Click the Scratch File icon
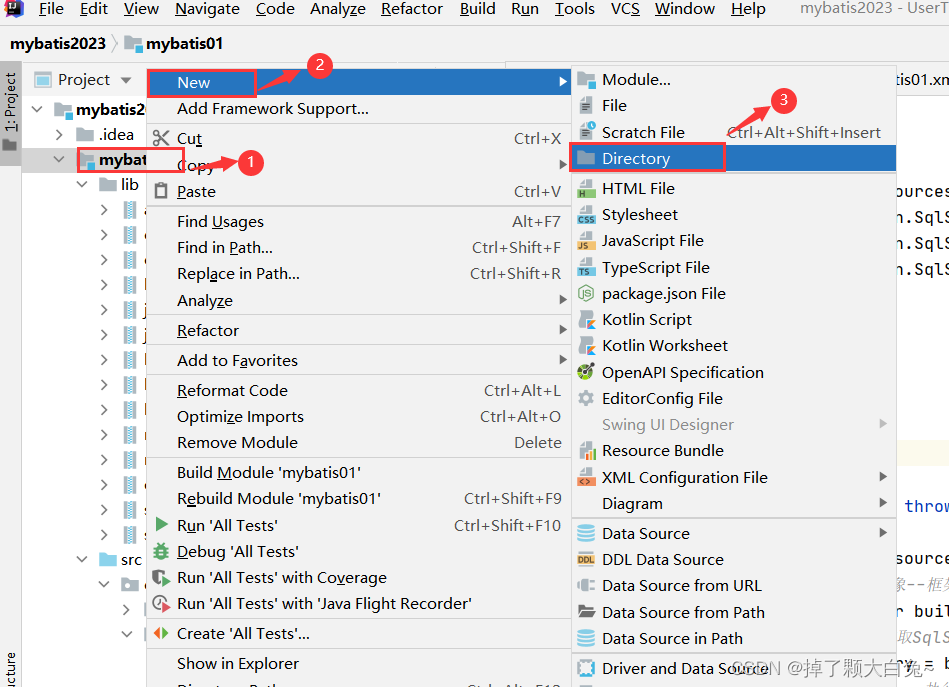Viewport: 949px width, 687px height. [586, 131]
